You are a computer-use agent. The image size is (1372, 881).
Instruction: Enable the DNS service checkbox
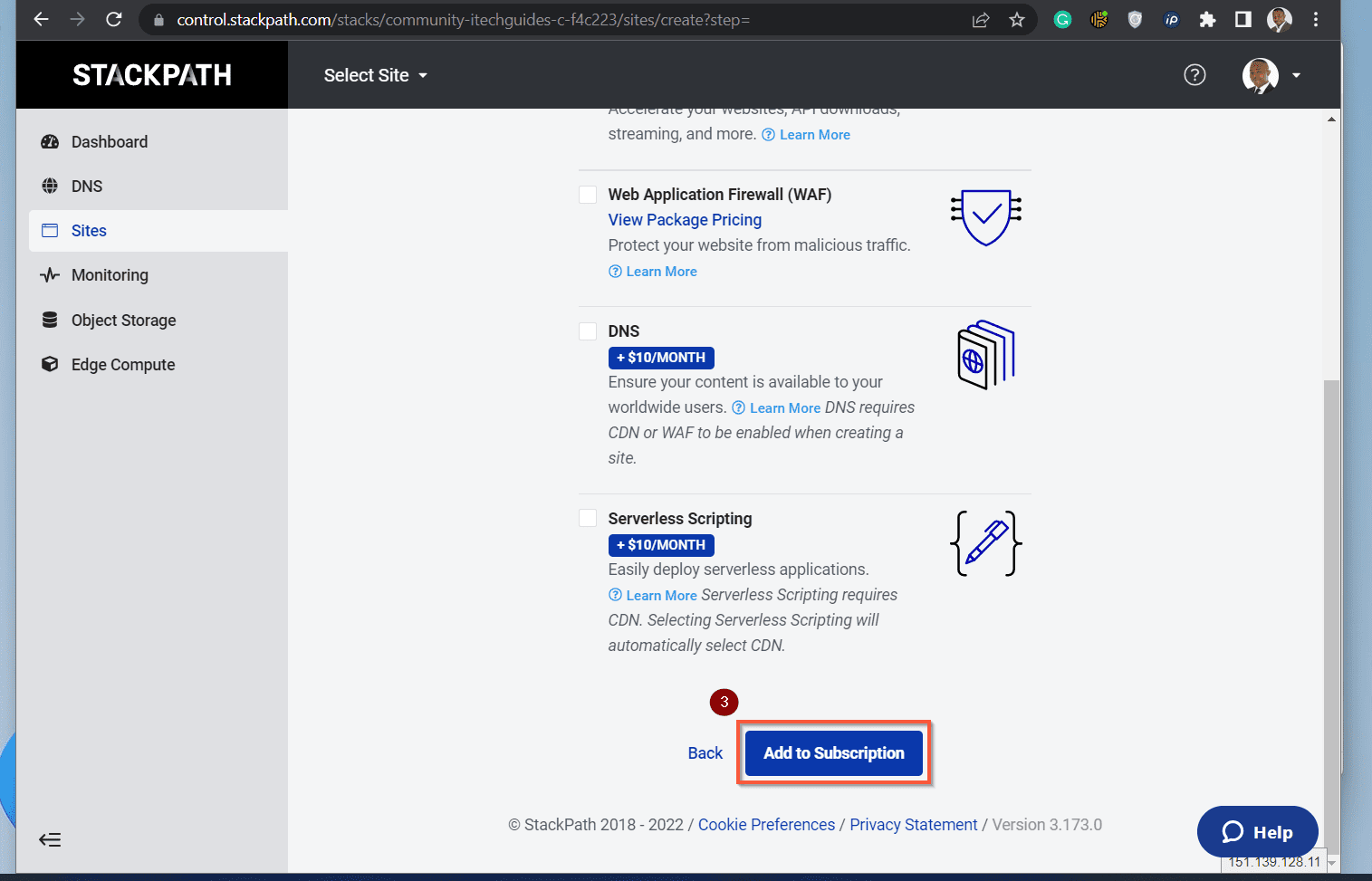pos(588,331)
